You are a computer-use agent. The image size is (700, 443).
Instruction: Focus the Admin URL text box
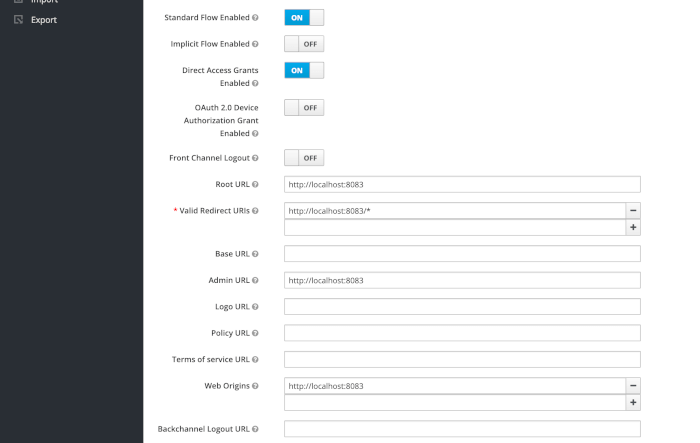pyautogui.click(x=462, y=280)
